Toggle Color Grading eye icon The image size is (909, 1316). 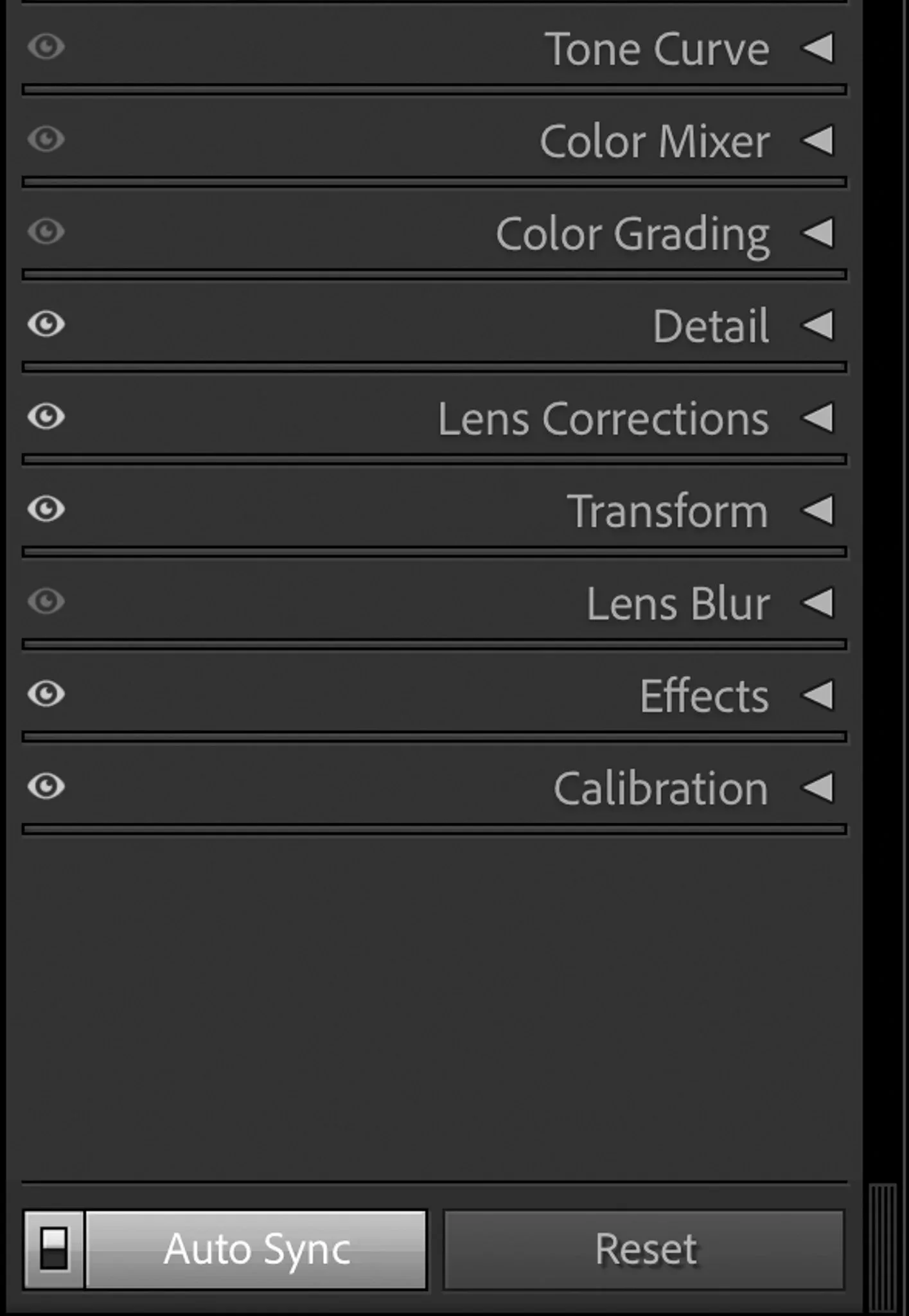tap(46, 231)
